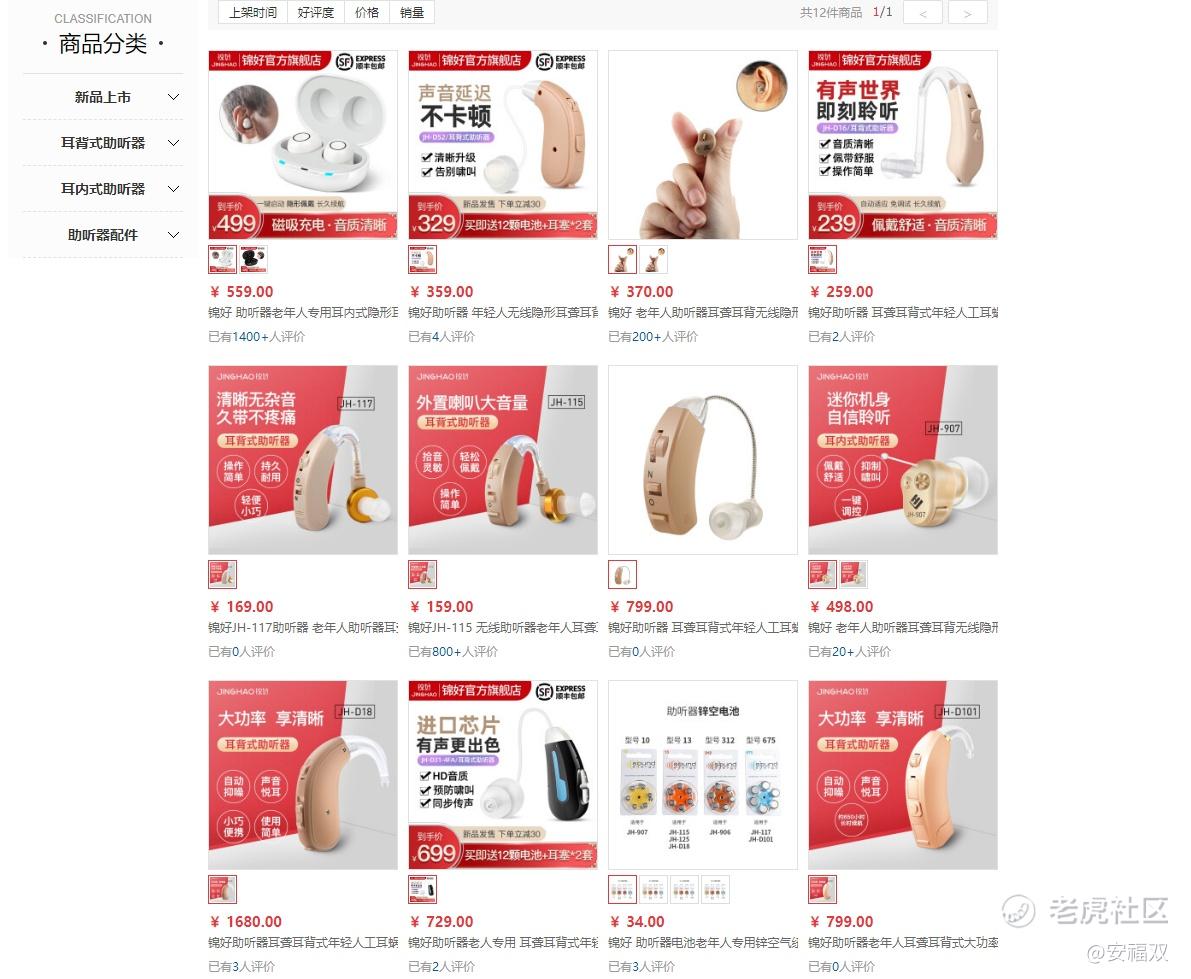Select second variant thumbnail under 370.00 product

[x=653, y=259]
